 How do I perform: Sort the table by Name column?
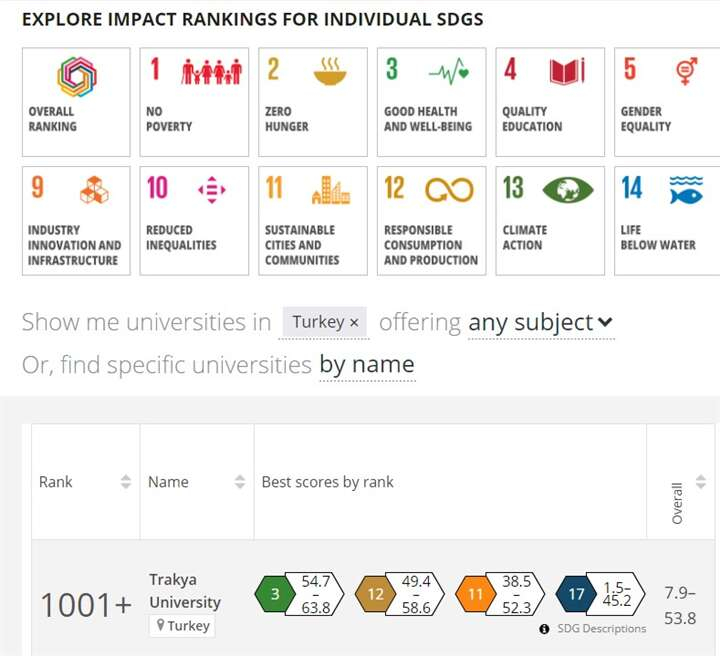click(x=240, y=482)
